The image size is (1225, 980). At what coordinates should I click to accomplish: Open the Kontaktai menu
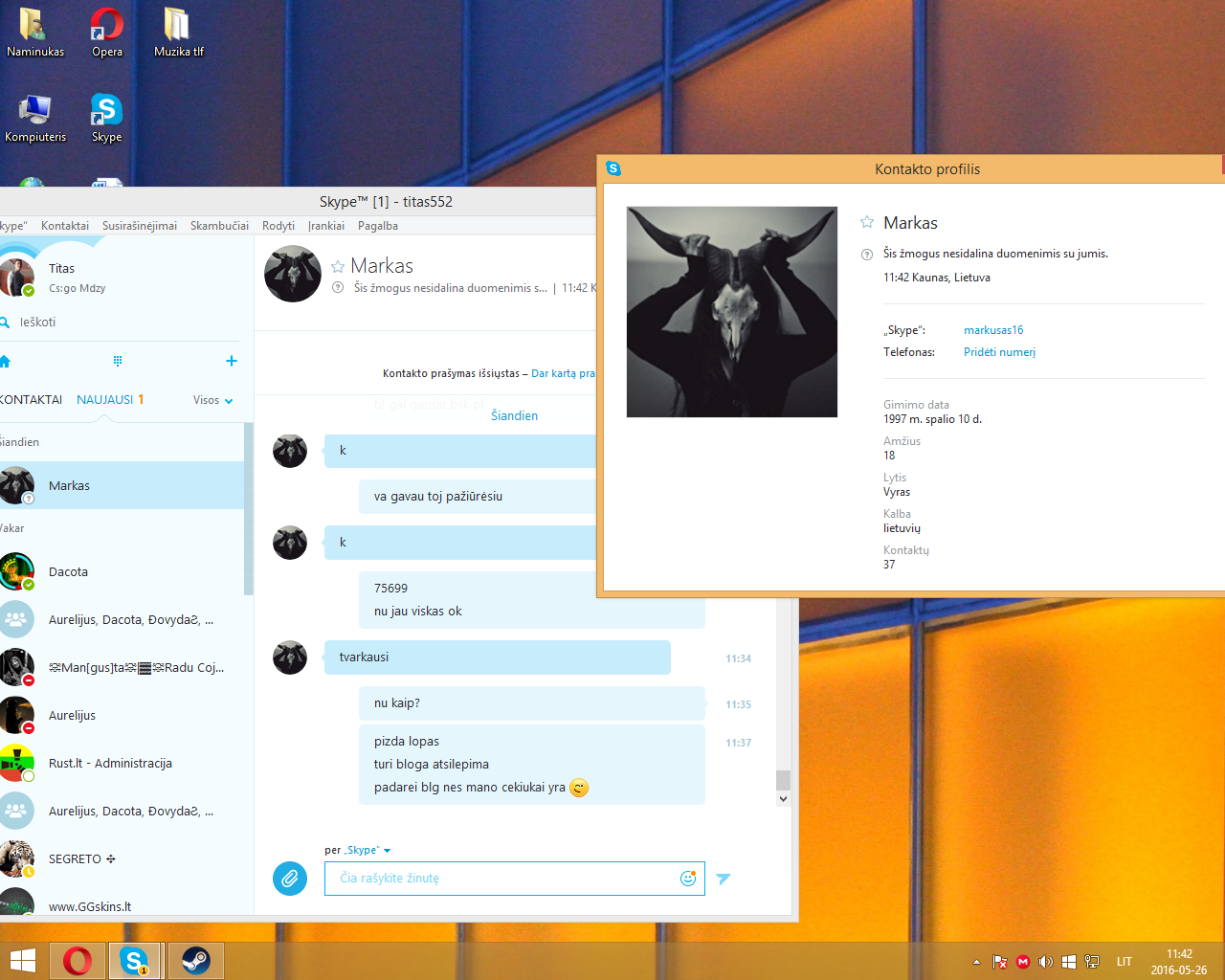(65, 226)
